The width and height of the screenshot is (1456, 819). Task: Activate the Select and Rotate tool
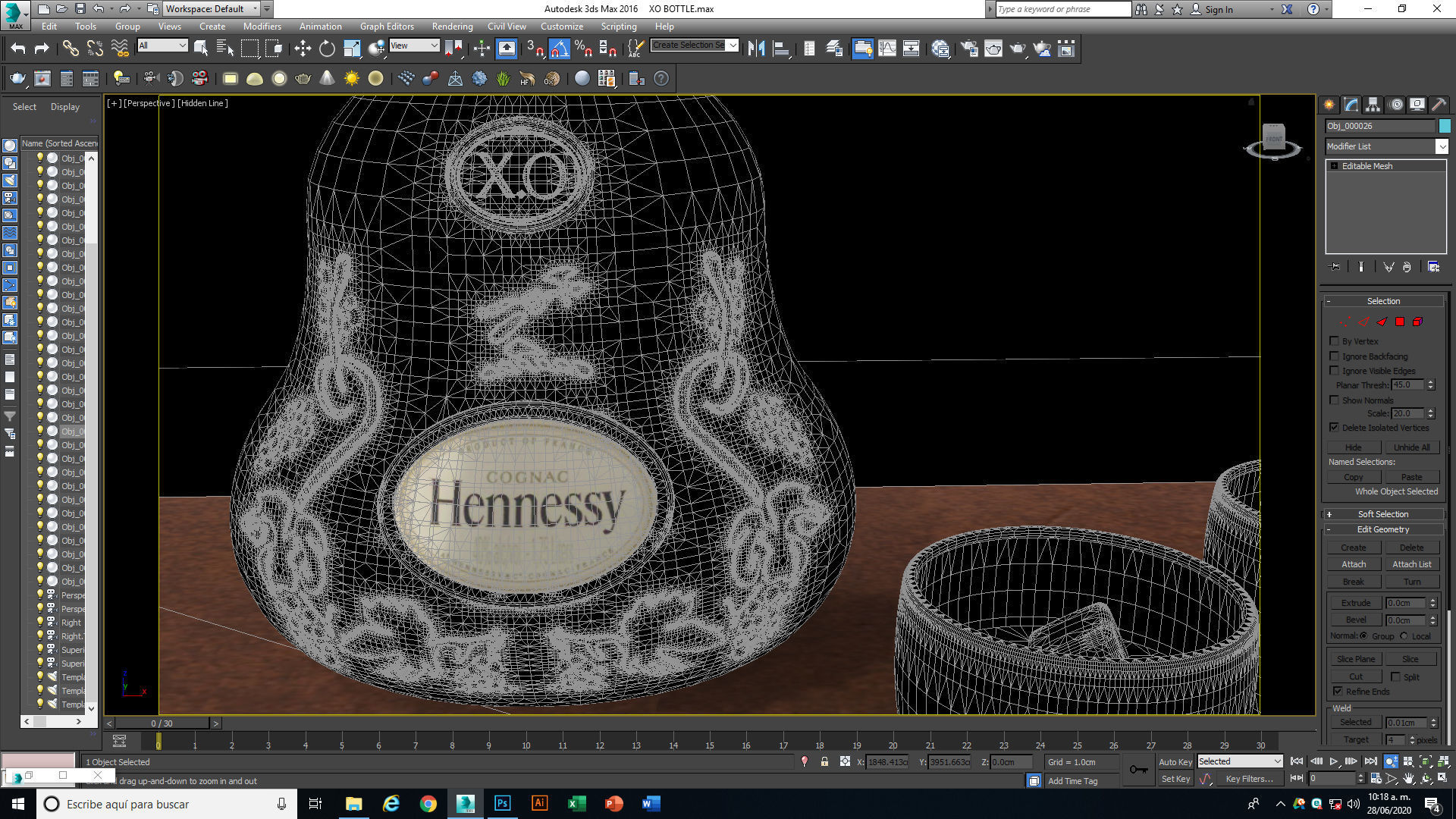(327, 49)
